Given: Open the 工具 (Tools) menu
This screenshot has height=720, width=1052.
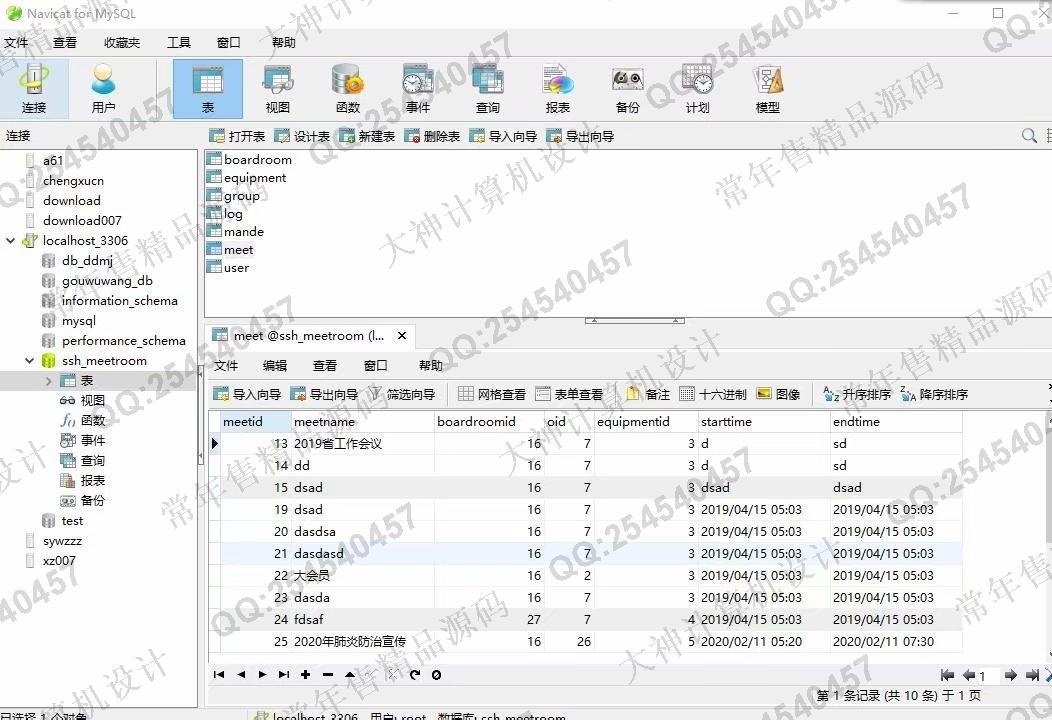Looking at the screenshot, I should 178,42.
